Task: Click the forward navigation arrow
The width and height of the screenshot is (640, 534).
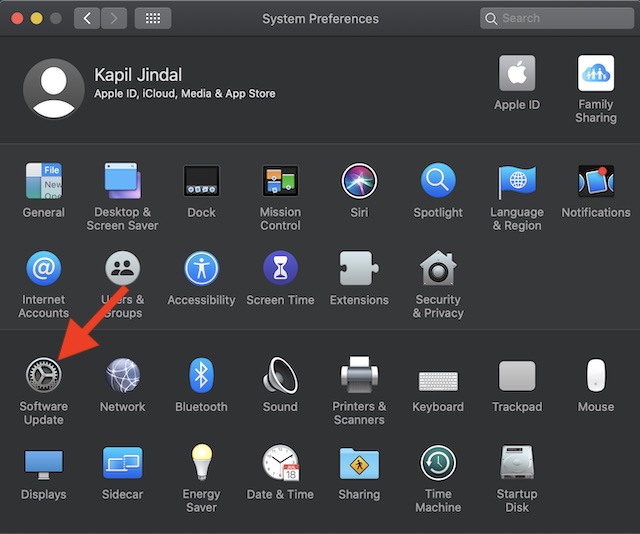Action: click(114, 18)
